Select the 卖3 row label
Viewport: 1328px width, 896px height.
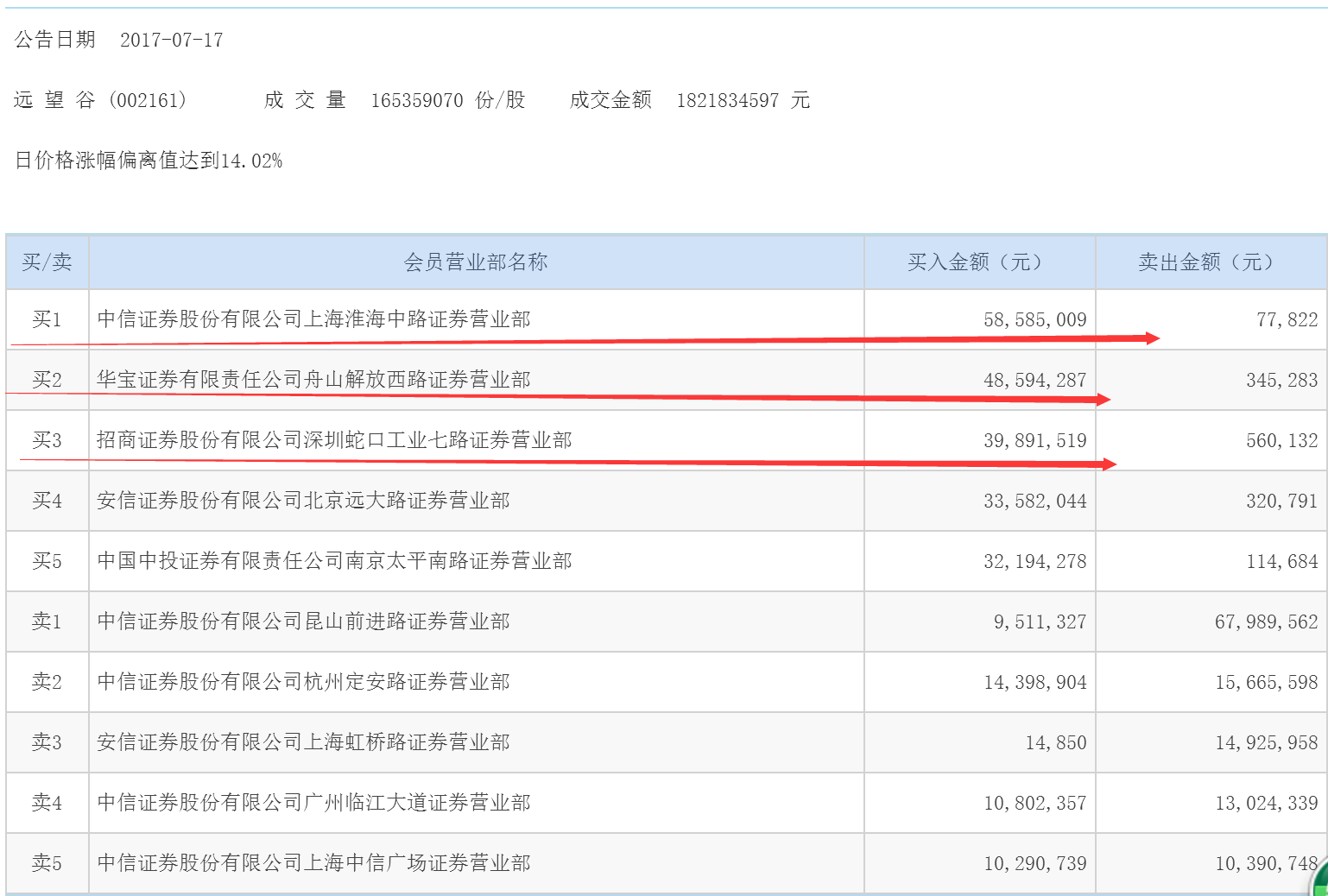pyautogui.click(x=47, y=742)
